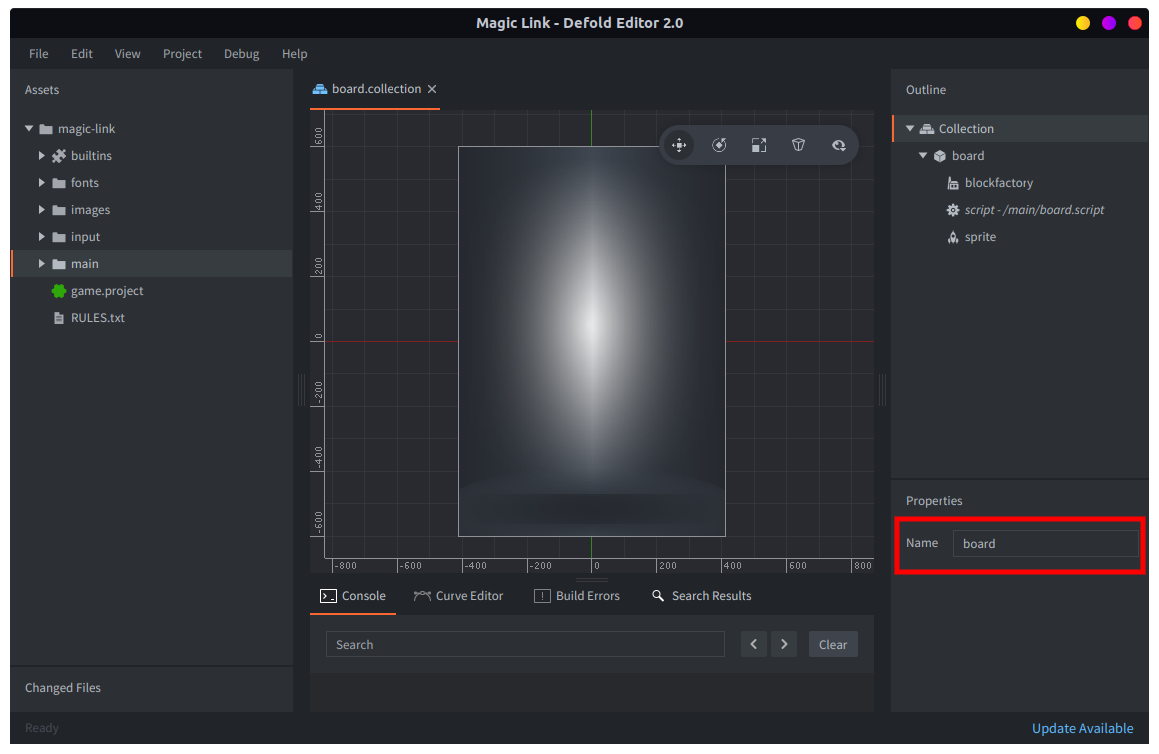
Task: Select the Scale tool
Action: [759, 145]
